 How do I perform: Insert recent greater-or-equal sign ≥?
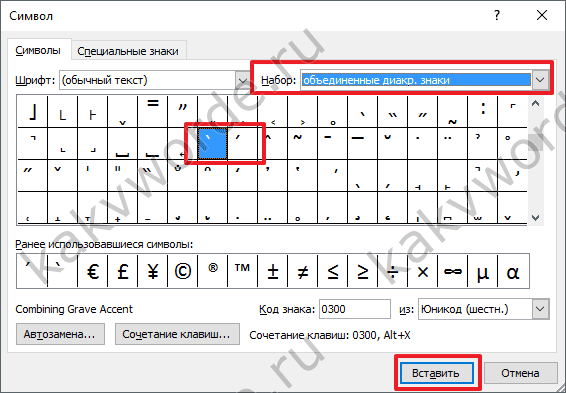click(x=362, y=271)
